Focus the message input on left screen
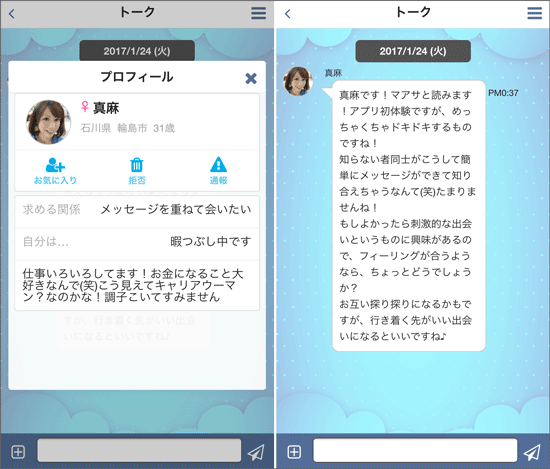 [x=139, y=450]
